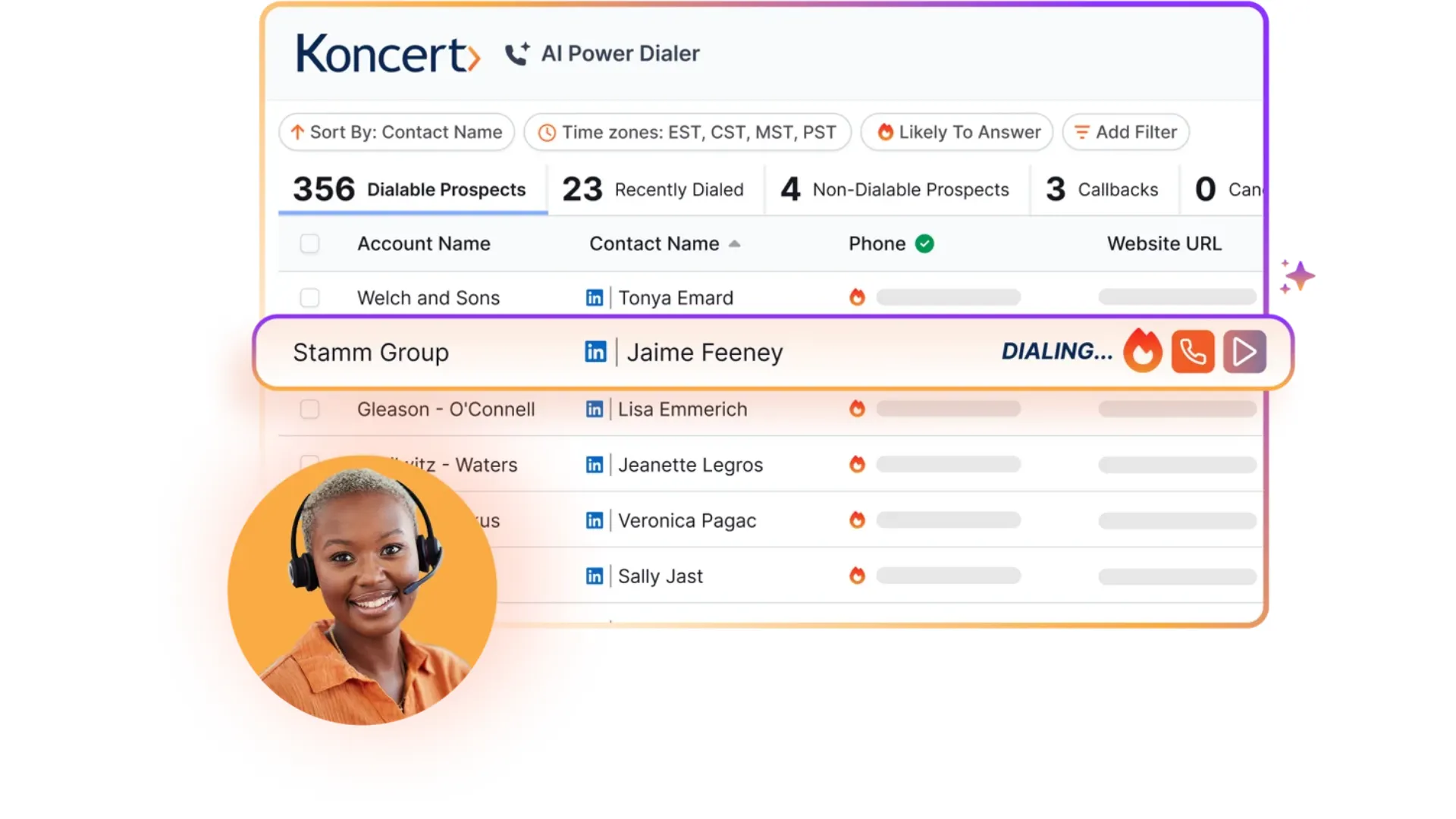Toggle the Likely To Answer filter
1456x819 pixels.
pos(957,132)
